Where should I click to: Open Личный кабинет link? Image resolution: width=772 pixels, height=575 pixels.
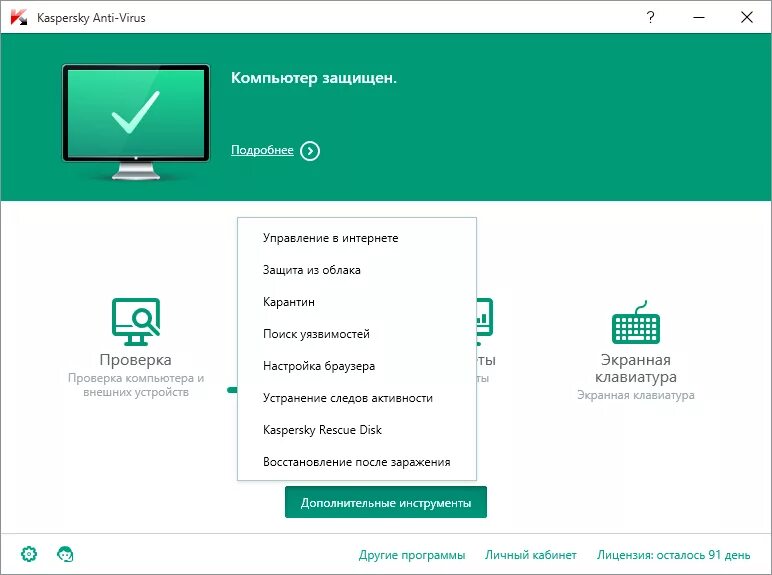point(531,555)
